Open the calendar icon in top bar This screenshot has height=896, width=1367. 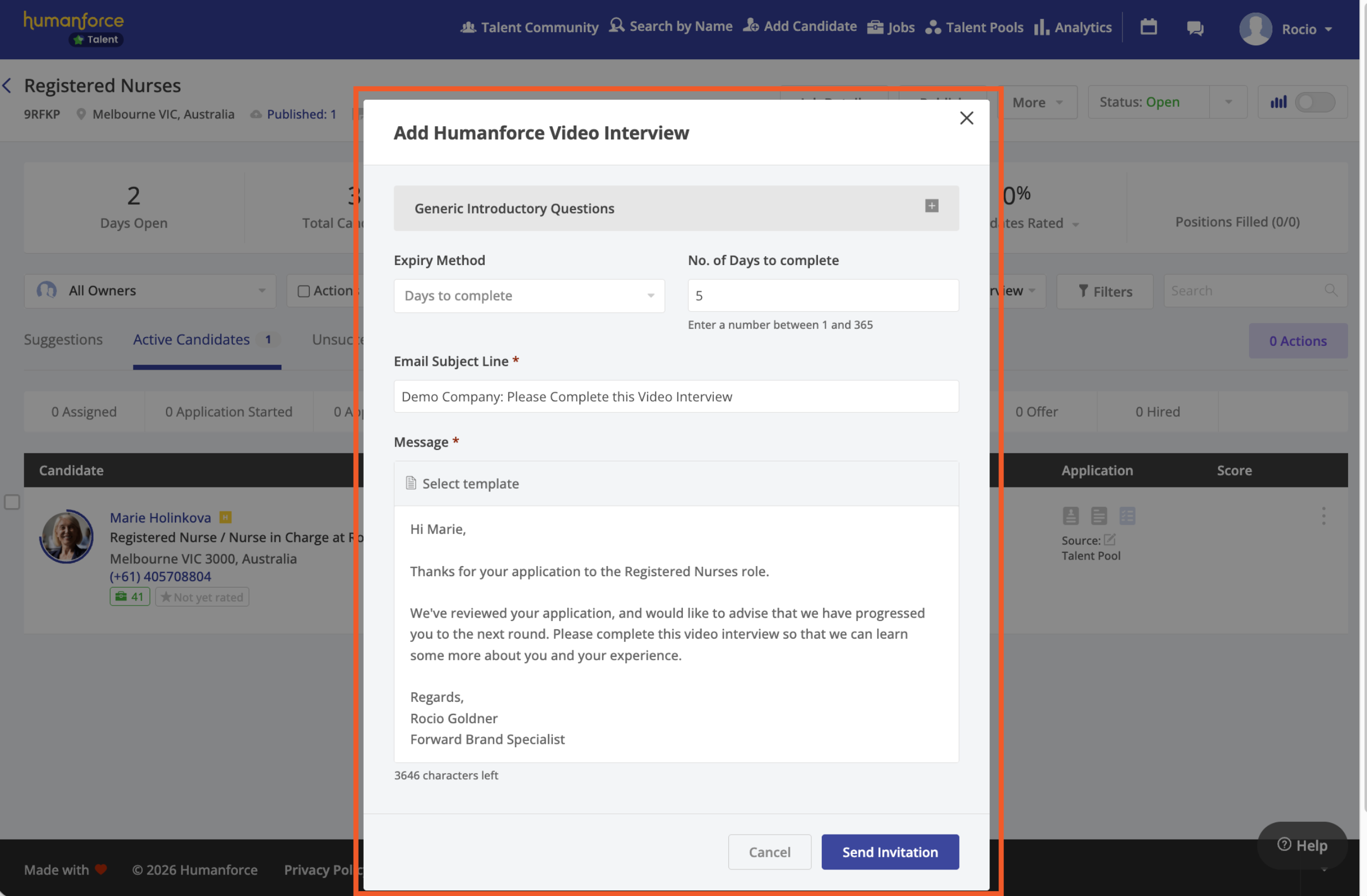1148,27
